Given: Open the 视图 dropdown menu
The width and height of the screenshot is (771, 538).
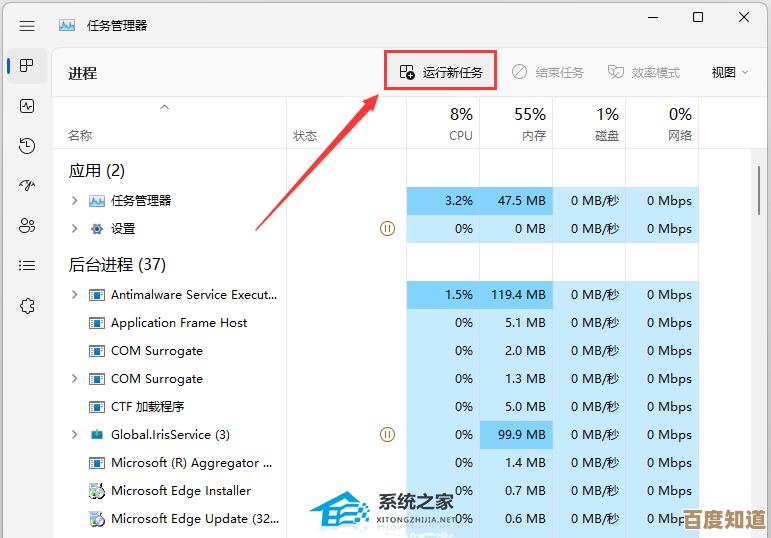Looking at the screenshot, I should (730, 72).
